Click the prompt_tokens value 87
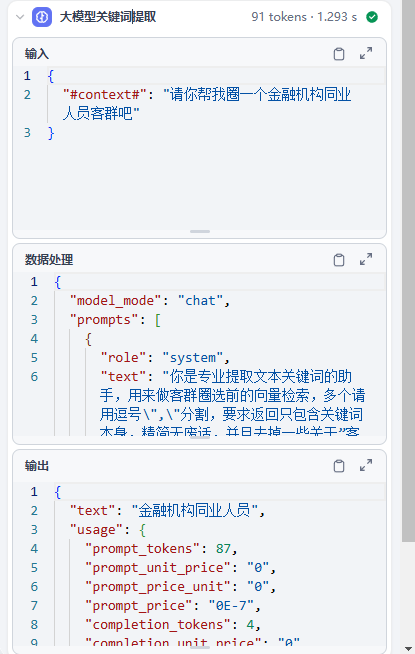Viewport: 415px width, 654px height. point(223,548)
